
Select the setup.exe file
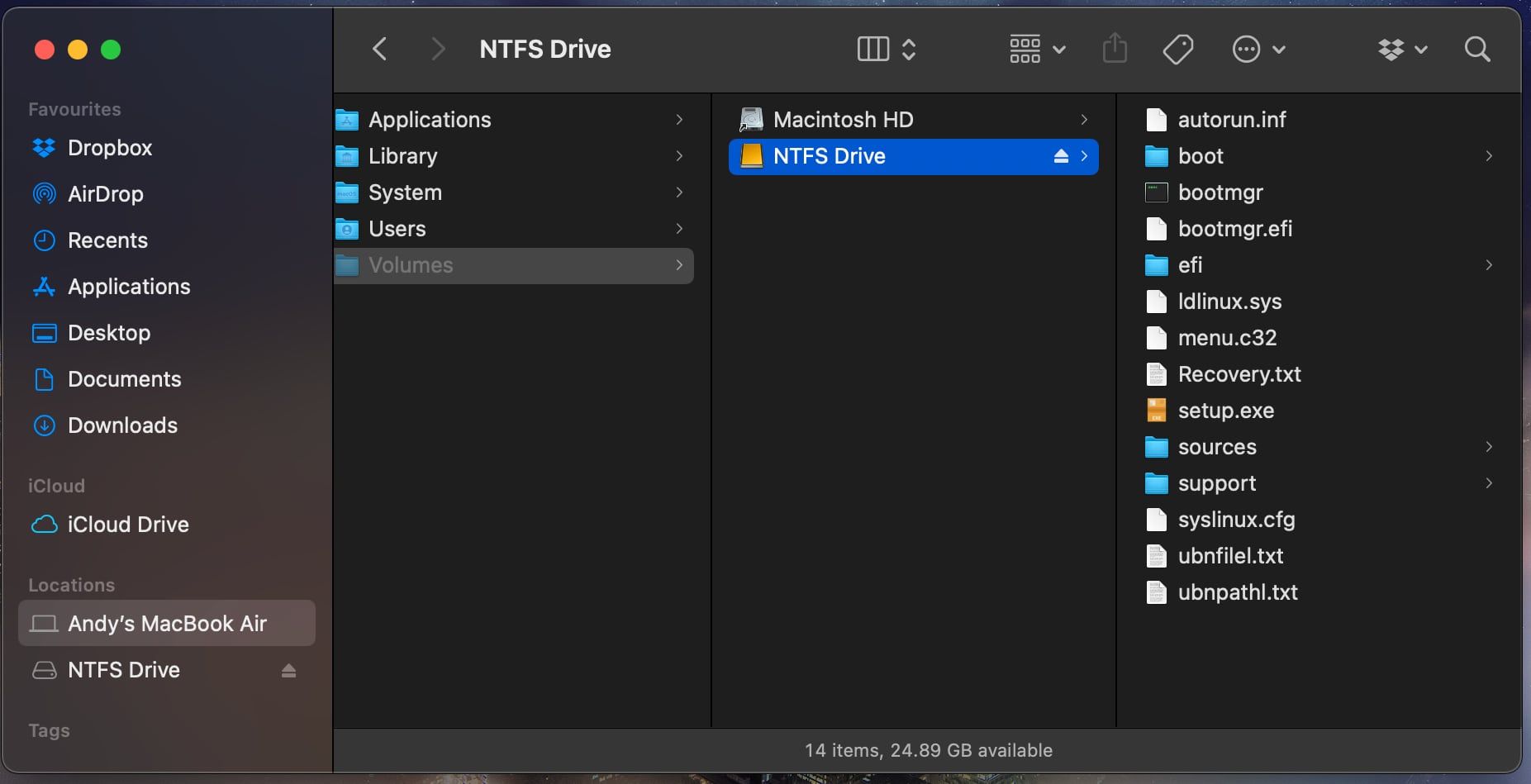click(1224, 411)
